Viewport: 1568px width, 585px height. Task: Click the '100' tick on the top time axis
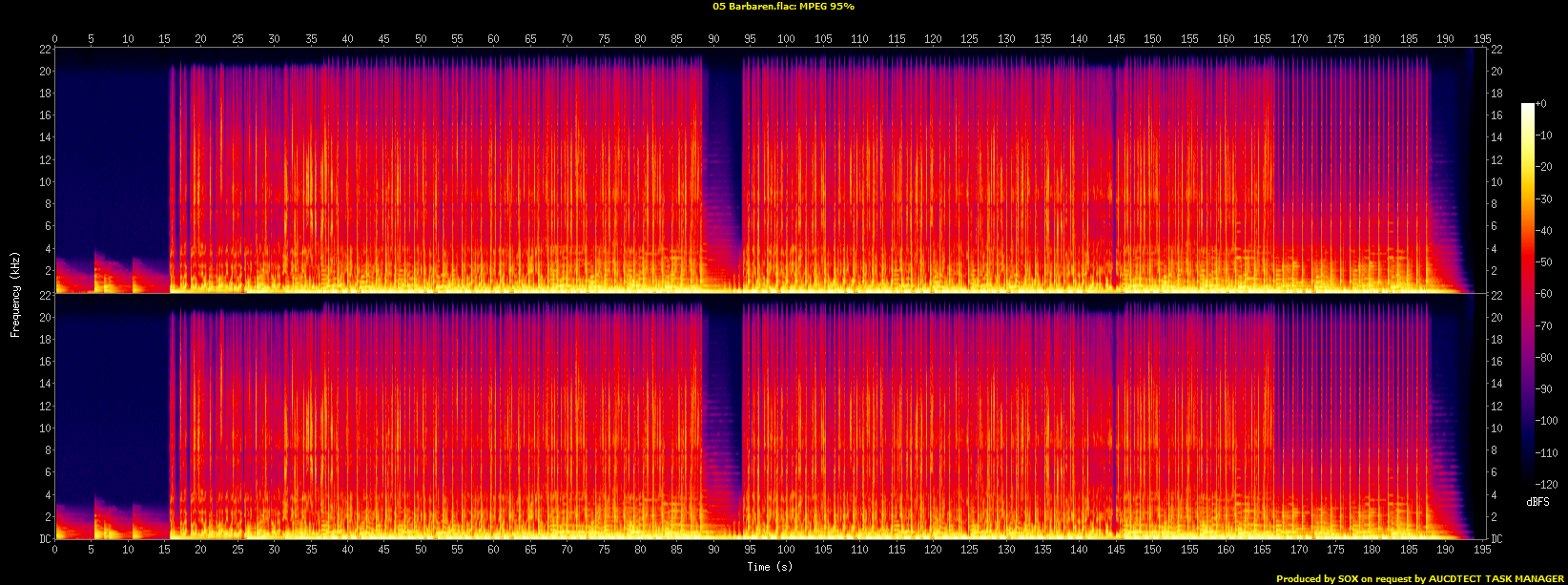[787, 39]
